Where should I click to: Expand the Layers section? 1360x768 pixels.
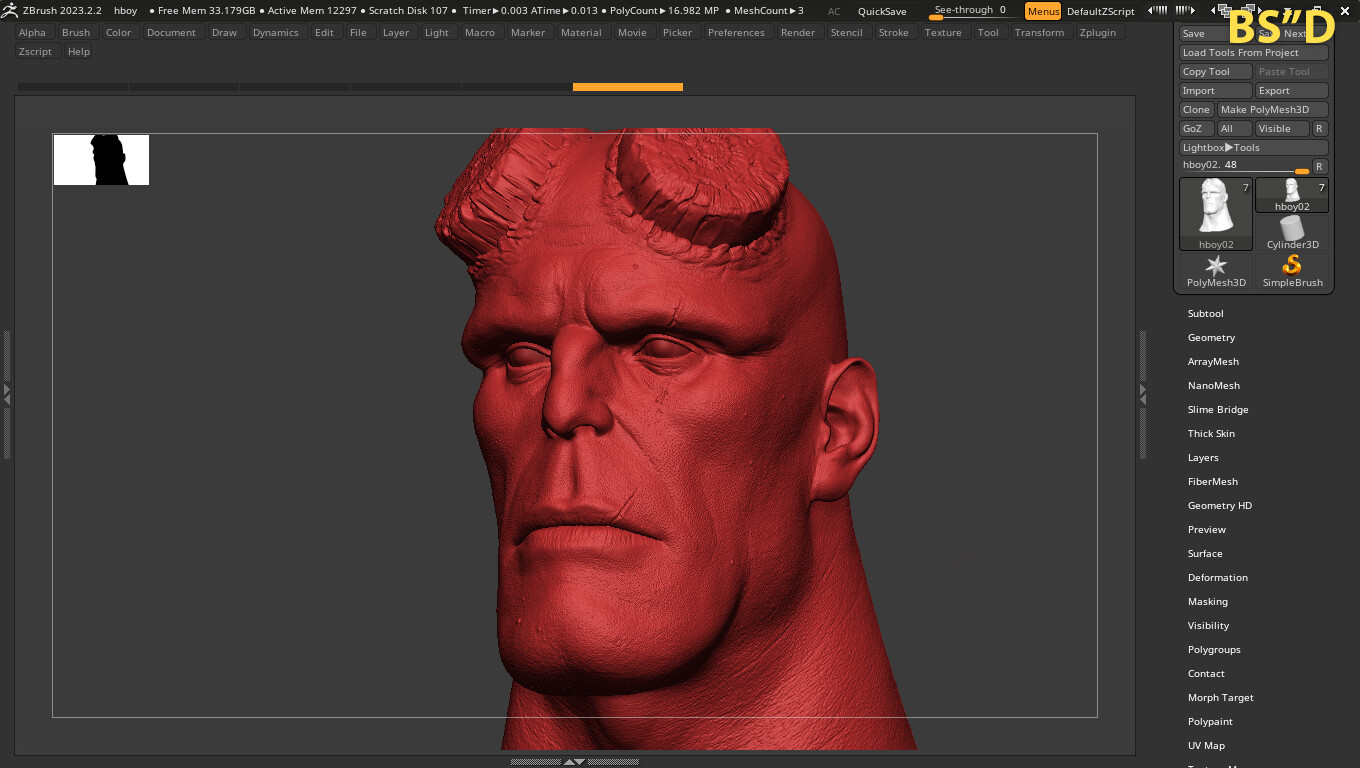pyautogui.click(x=1203, y=458)
